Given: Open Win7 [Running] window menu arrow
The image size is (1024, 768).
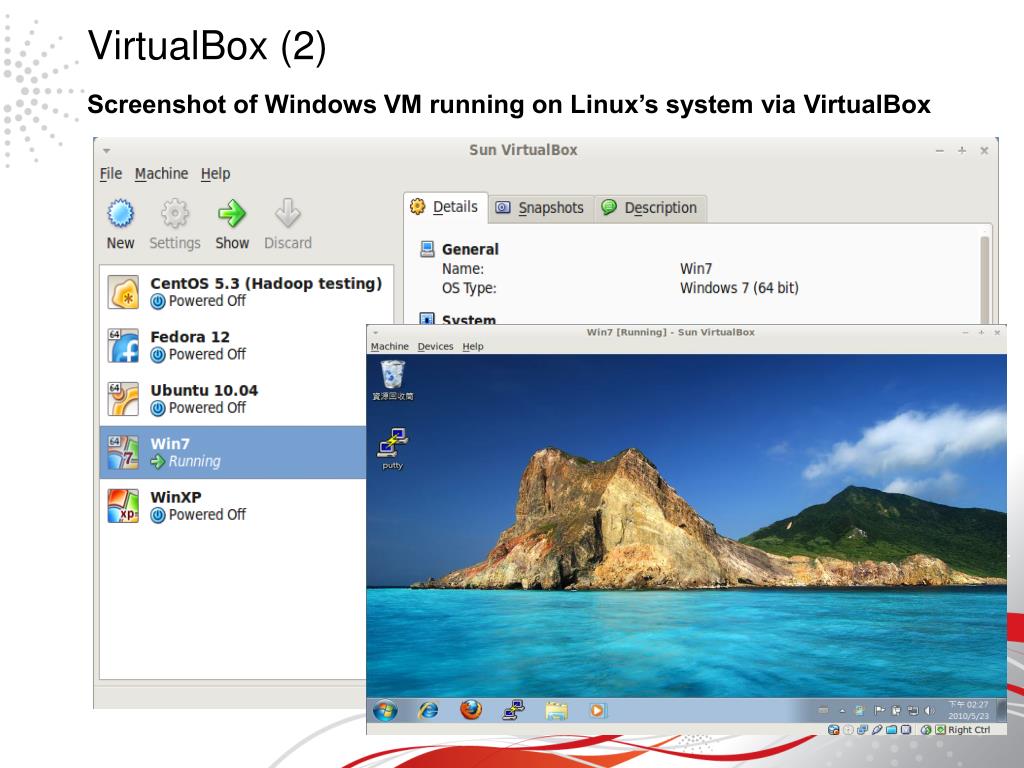Looking at the screenshot, I should pyautogui.click(x=375, y=332).
